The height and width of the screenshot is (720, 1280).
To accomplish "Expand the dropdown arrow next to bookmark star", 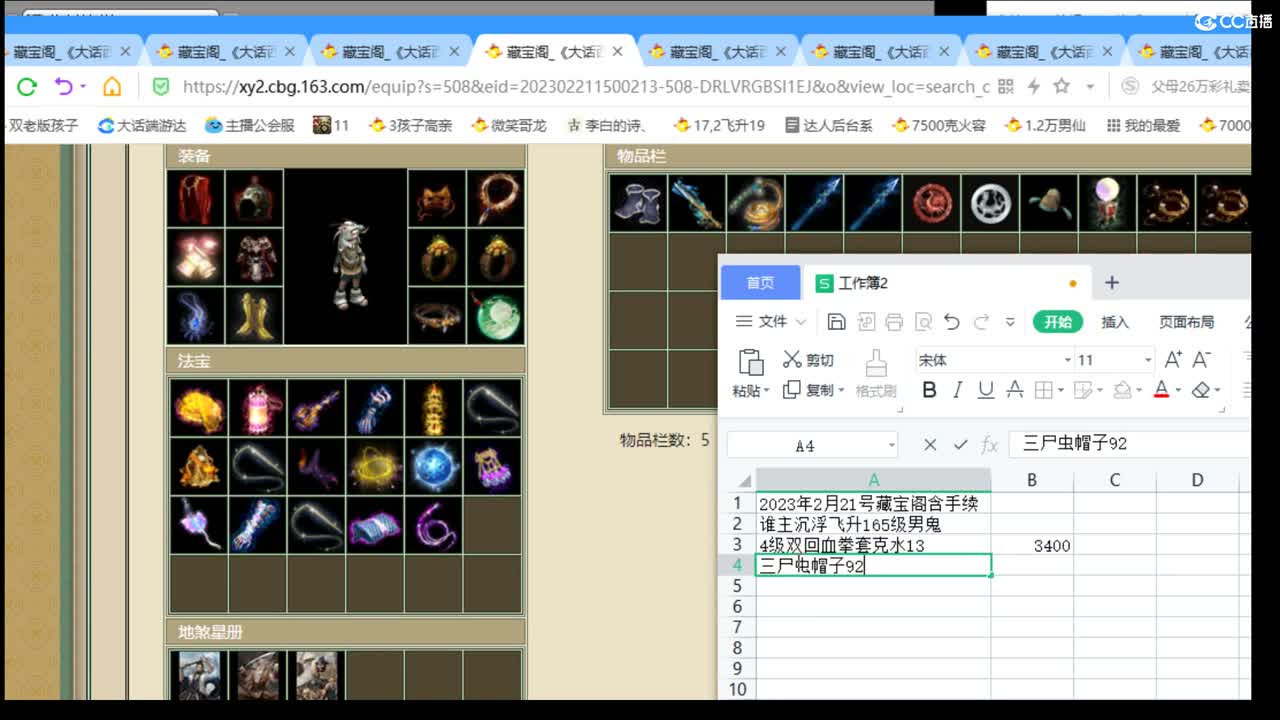I will pos(1090,87).
